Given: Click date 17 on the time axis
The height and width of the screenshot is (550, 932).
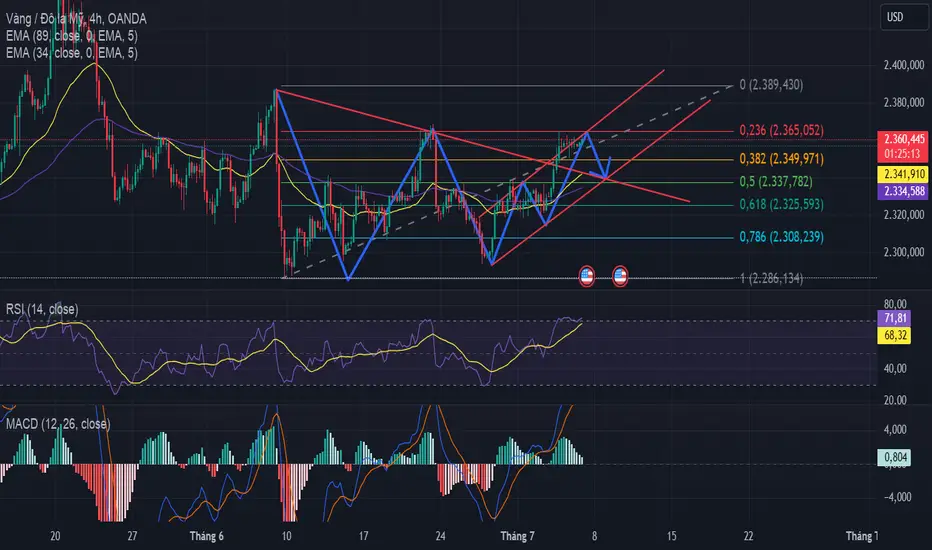Looking at the screenshot, I should pyautogui.click(x=363, y=536).
